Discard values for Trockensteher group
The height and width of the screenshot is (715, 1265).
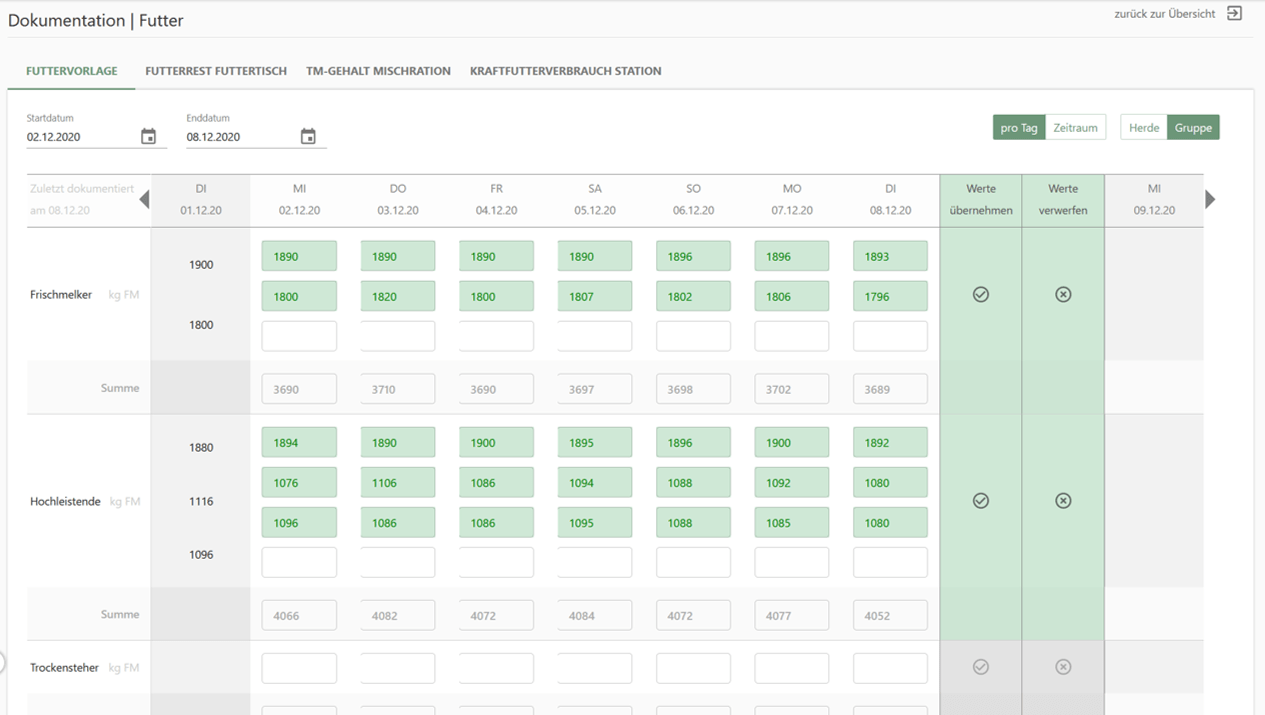(1063, 667)
